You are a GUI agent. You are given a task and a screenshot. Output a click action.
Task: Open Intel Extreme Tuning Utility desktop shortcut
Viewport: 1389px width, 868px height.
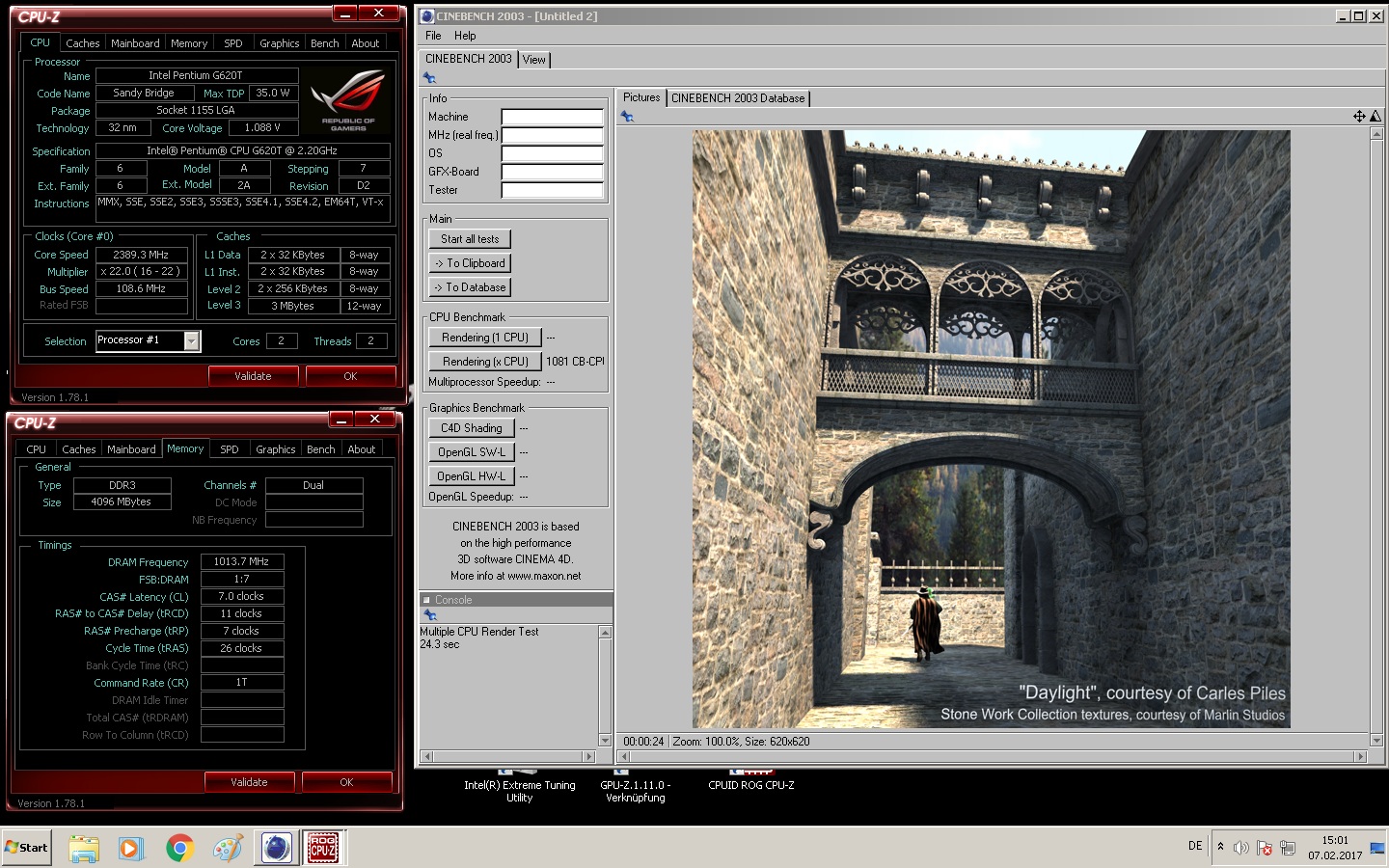tap(519, 785)
